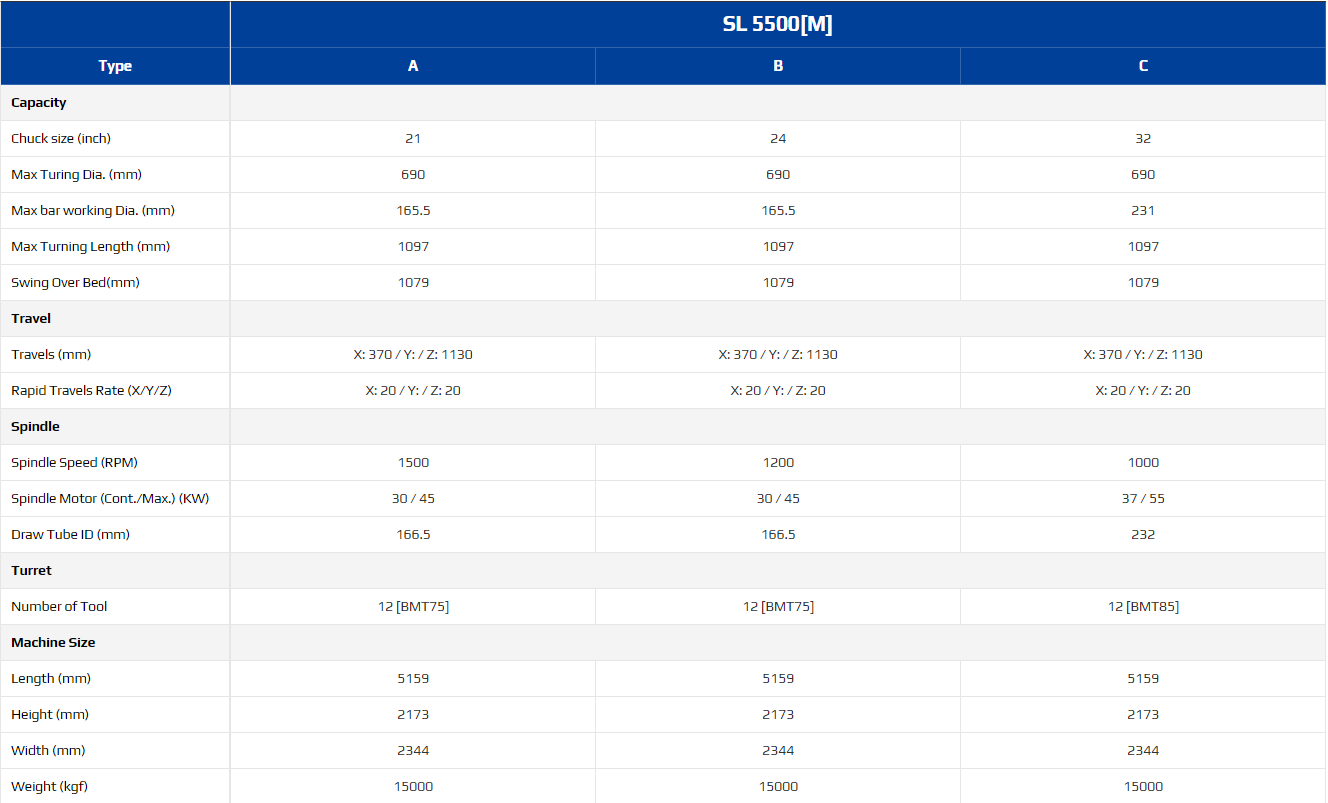1328x803 pixels.
Task: Select the 231 bar working diameter value
Action: [1143, 211]
